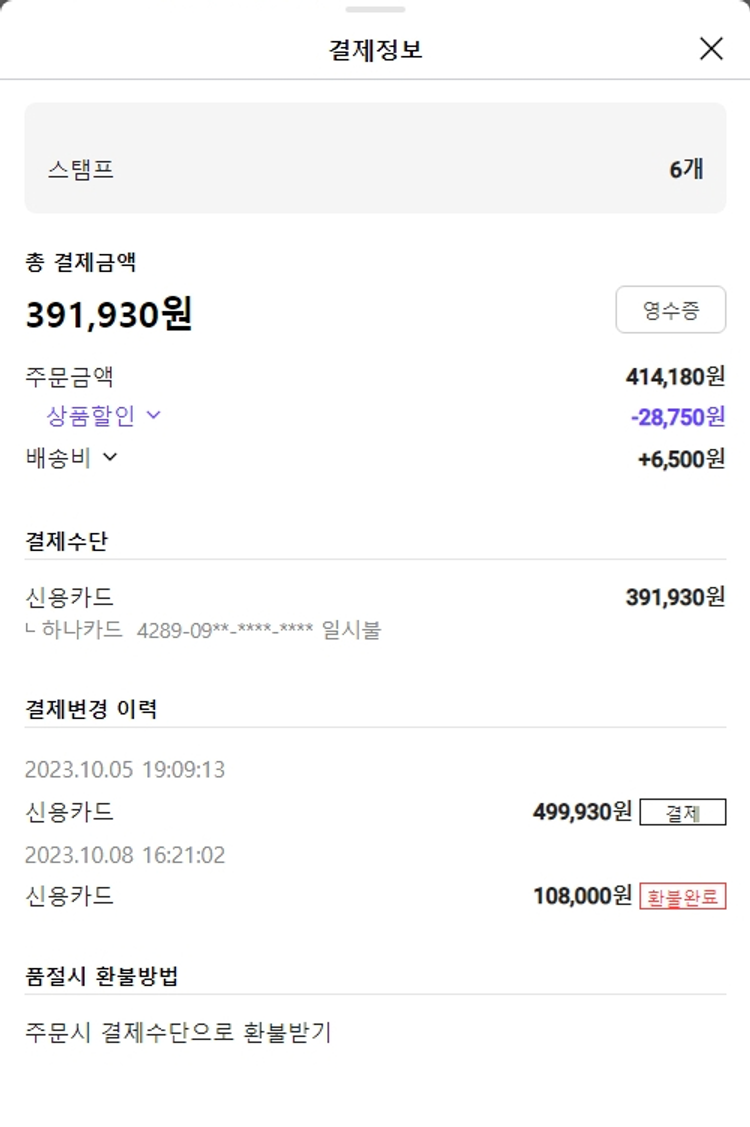Image resolution: width=750 pixels, height=1127 pixels.
Task: Close the 결제정보 panel with X
Action: click(x=711, y=48)
